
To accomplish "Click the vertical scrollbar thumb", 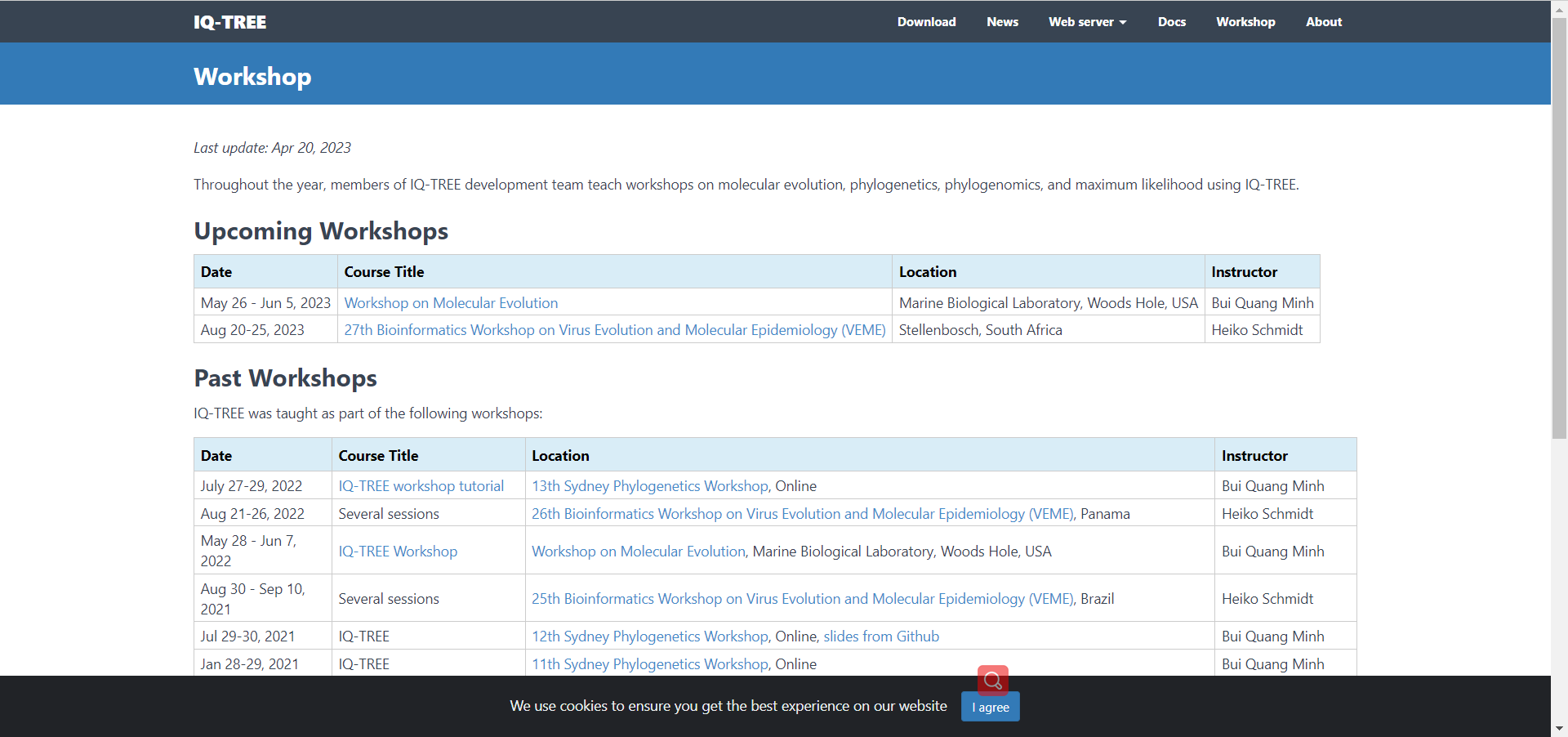I will click(1559, 229).
